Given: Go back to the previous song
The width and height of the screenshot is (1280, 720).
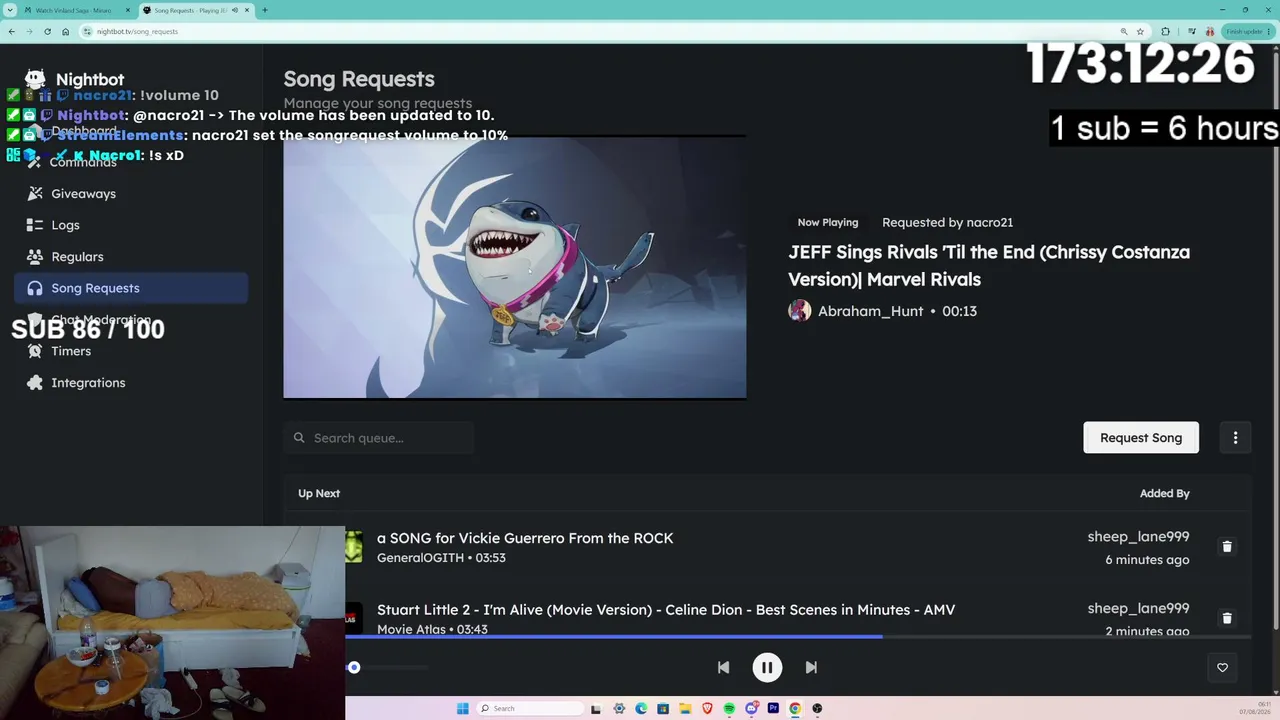Looking at the screenshot, I should pyautogui.click(x=723, y=667).
